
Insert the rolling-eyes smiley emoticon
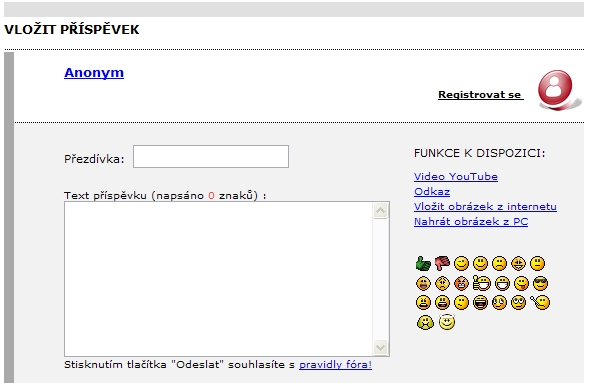pos(518,303)
